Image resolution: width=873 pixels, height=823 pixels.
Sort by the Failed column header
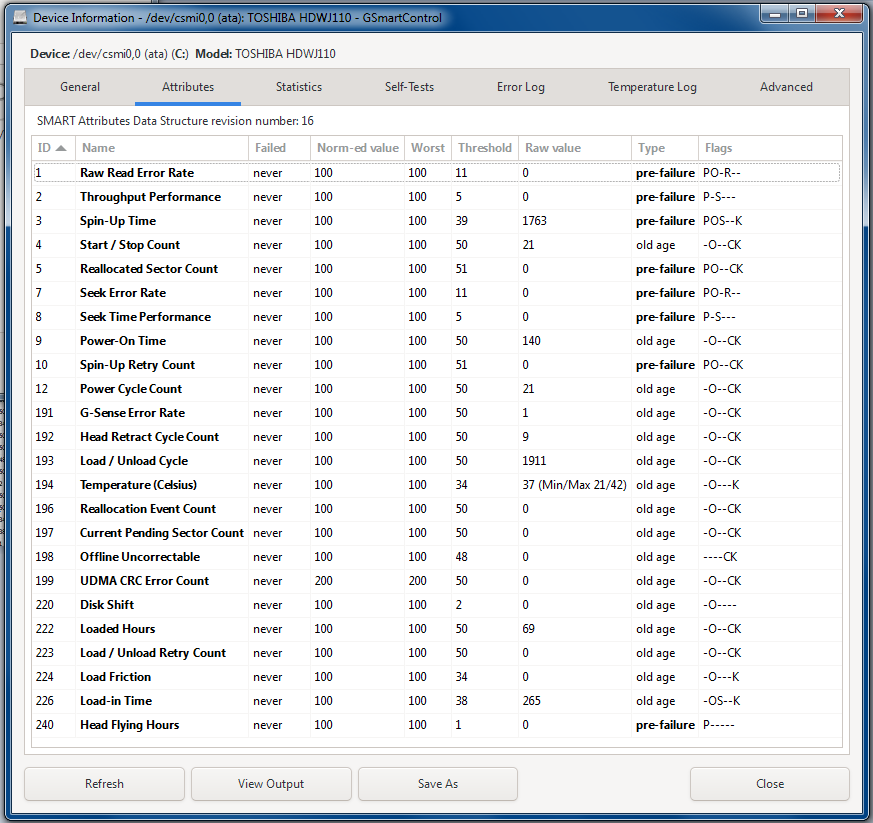(x=279, y=148)
